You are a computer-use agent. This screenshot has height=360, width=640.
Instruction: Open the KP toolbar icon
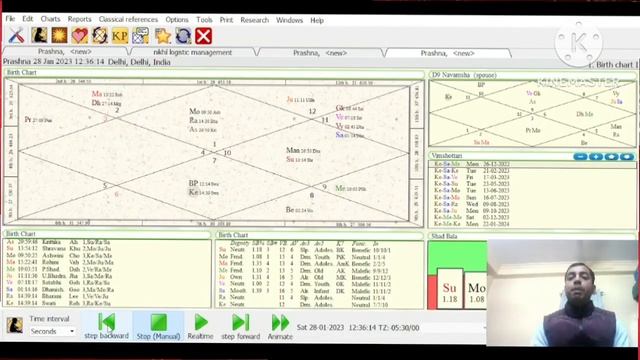pyautogui.click(x=120, y=36)
